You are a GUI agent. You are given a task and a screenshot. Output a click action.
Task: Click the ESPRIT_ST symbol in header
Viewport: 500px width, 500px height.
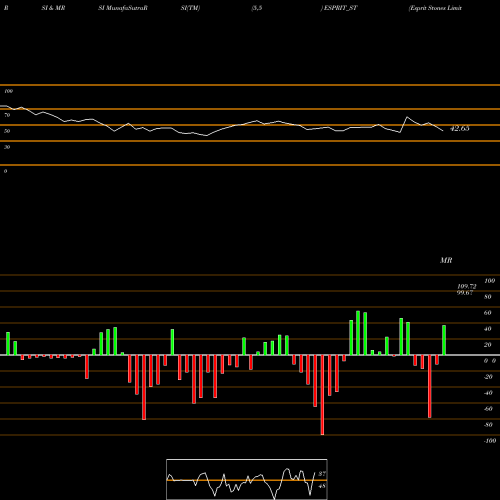[339, 8]
